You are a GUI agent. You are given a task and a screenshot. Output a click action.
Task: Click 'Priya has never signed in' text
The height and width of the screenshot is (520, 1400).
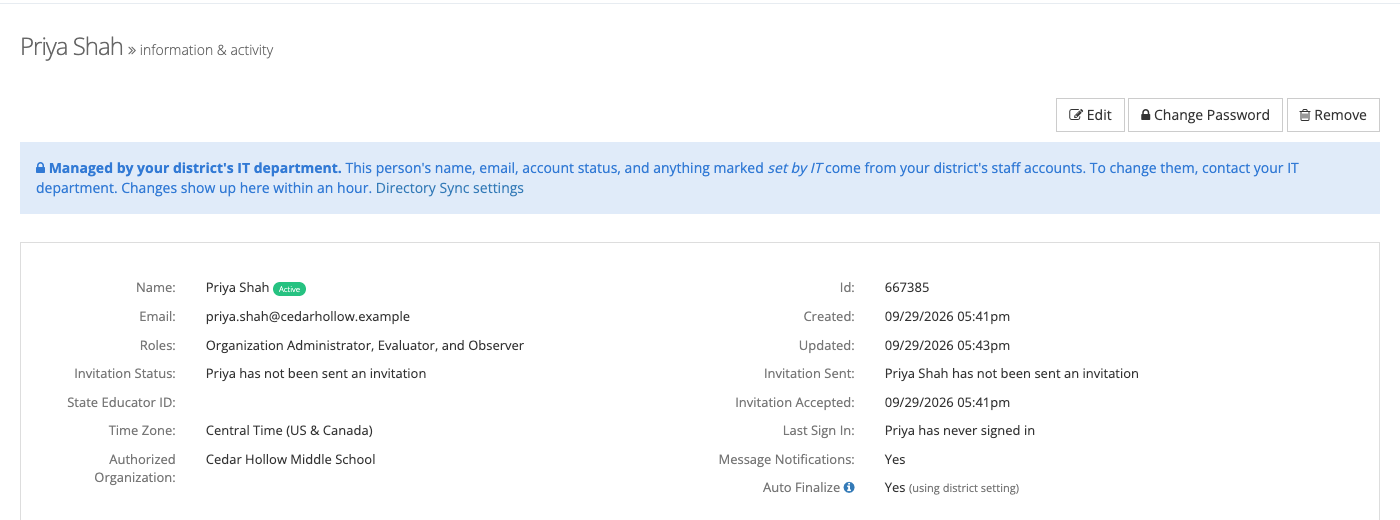point(960,431)
